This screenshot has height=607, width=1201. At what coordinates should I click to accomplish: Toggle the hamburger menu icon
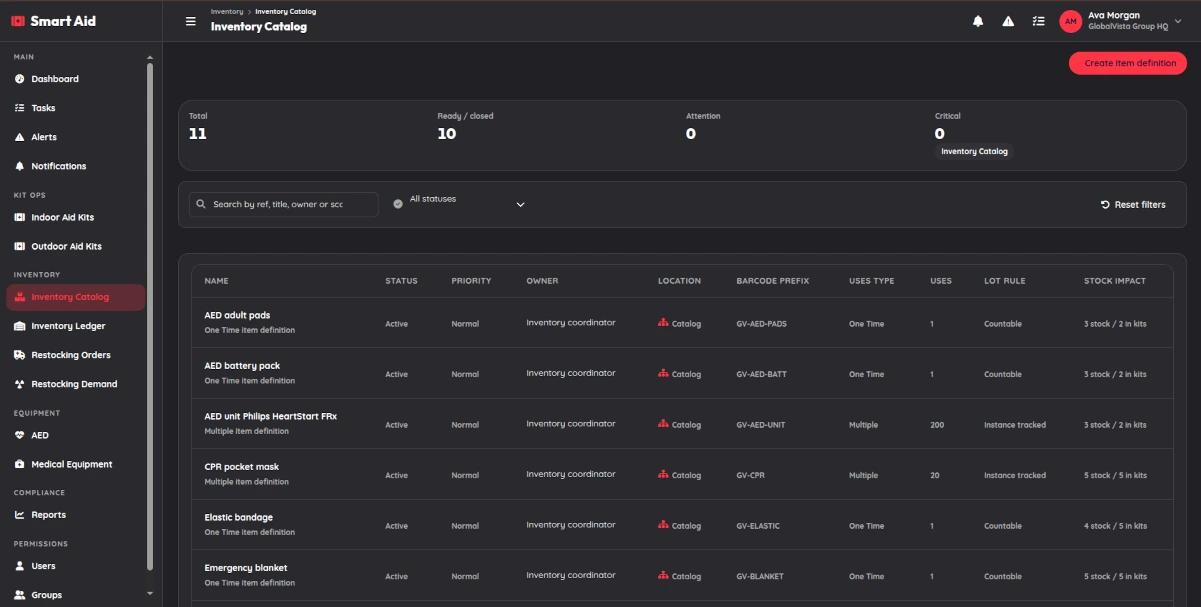coord(191,21)
